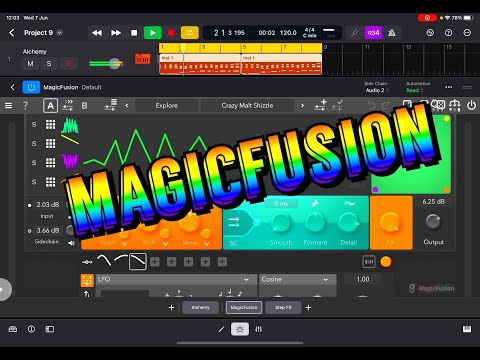Click the Crazy Malt Shizzle preset name
The height and width of the screenshot is (360, 480).
pos(247,106)
